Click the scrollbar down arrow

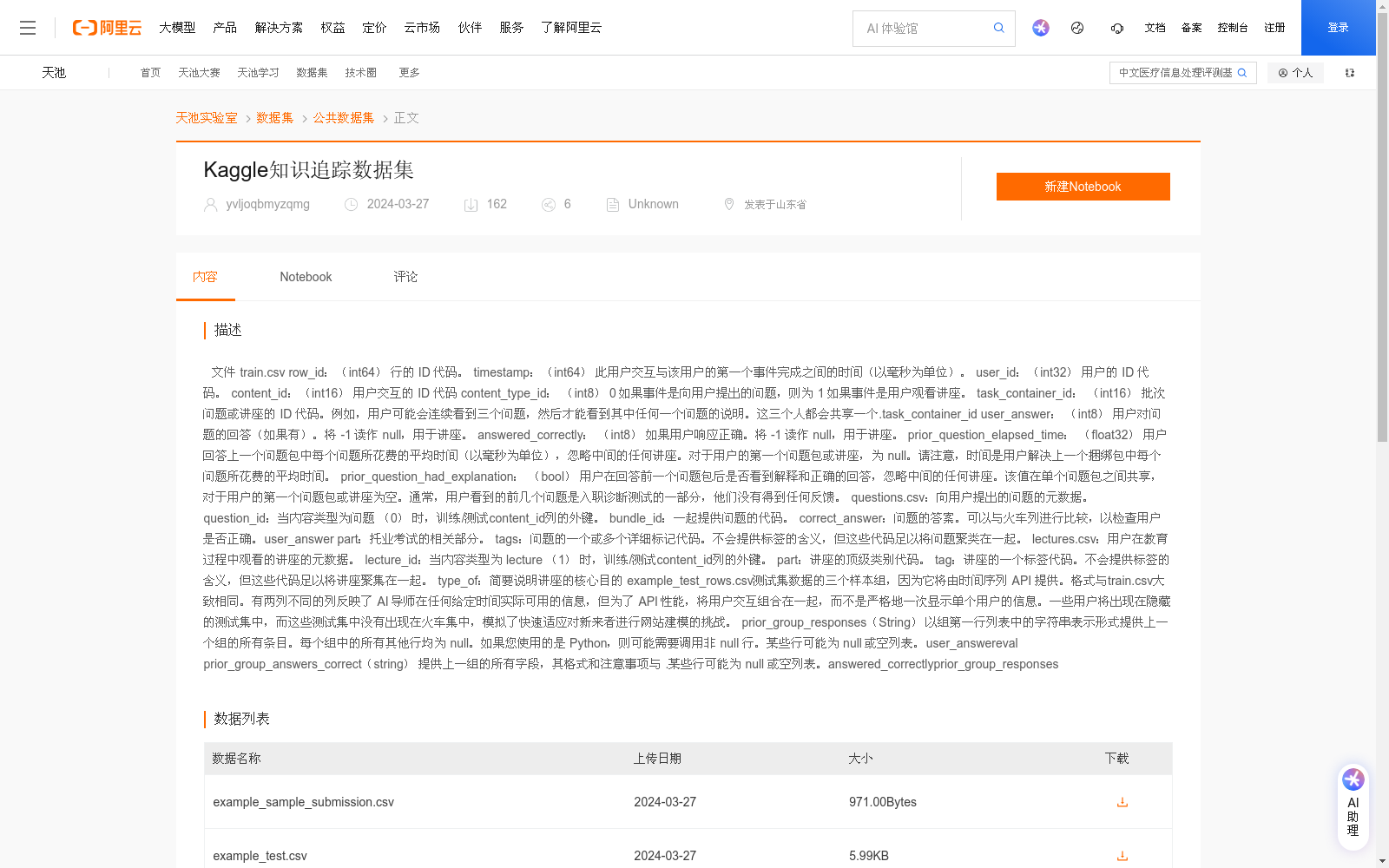[1382, 861]
